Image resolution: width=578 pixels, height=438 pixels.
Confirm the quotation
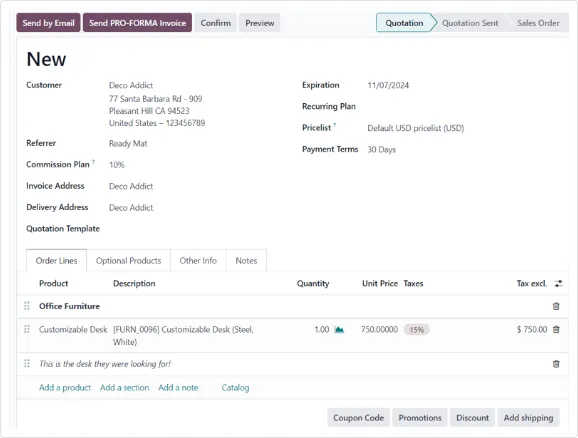pos(216,23)
